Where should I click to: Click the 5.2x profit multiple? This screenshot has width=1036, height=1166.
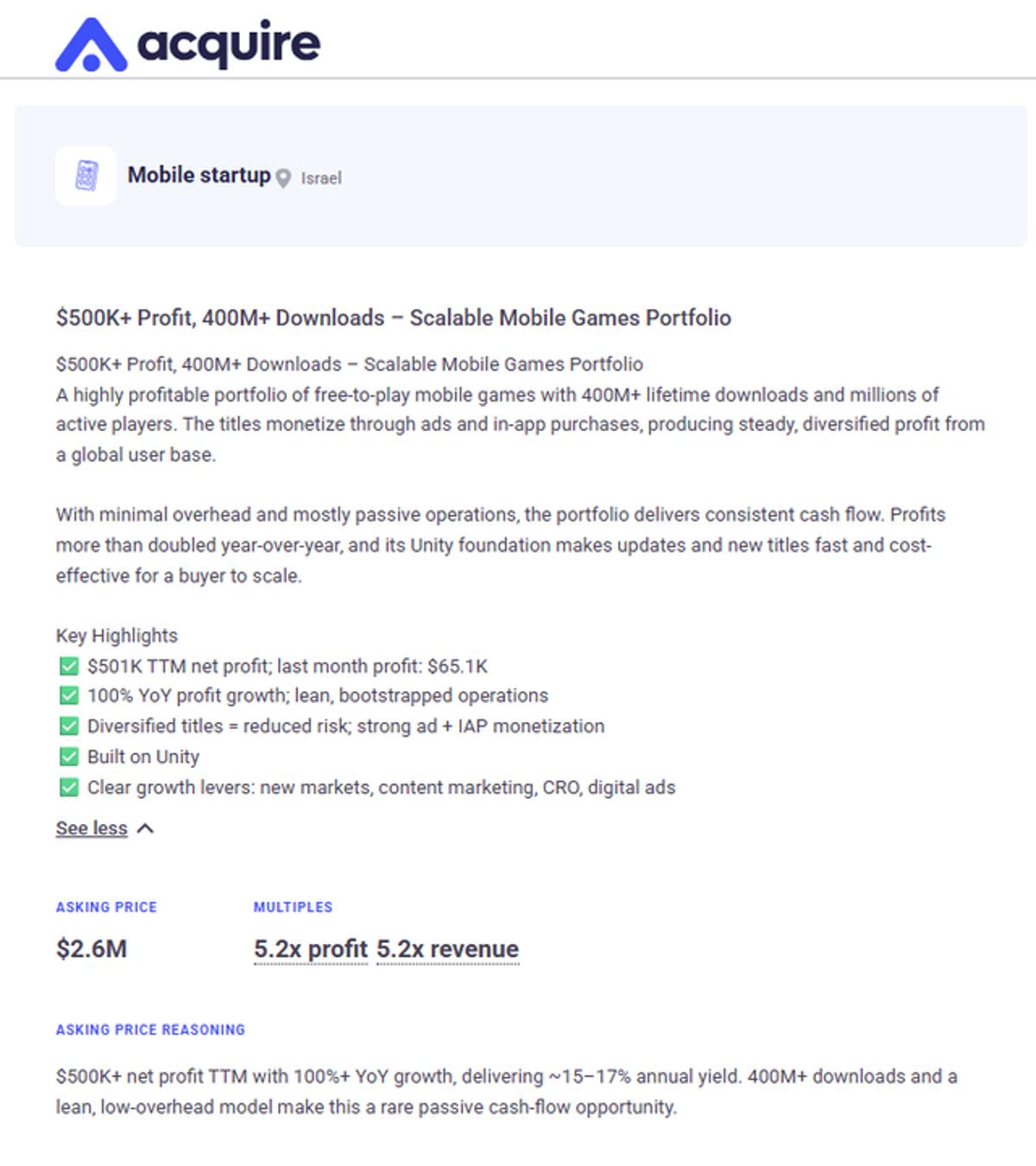[x=311, y=949]
